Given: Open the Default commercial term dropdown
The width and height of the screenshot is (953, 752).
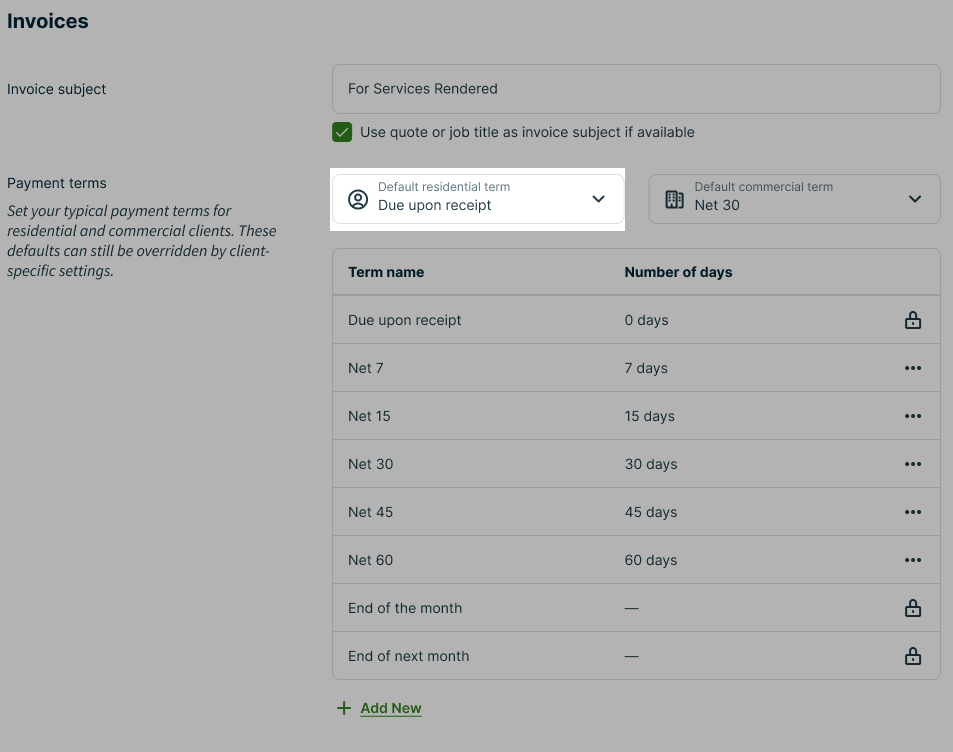Looking at the screenshot, I should pyautogui.click(x=794, y=199).
